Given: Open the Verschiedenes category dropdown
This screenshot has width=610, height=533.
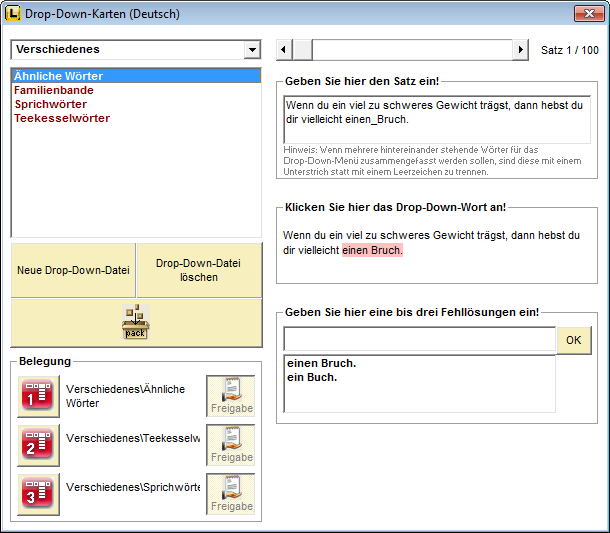Looking at the screenshot, I should pyautogui.click(x=251, y=50).
